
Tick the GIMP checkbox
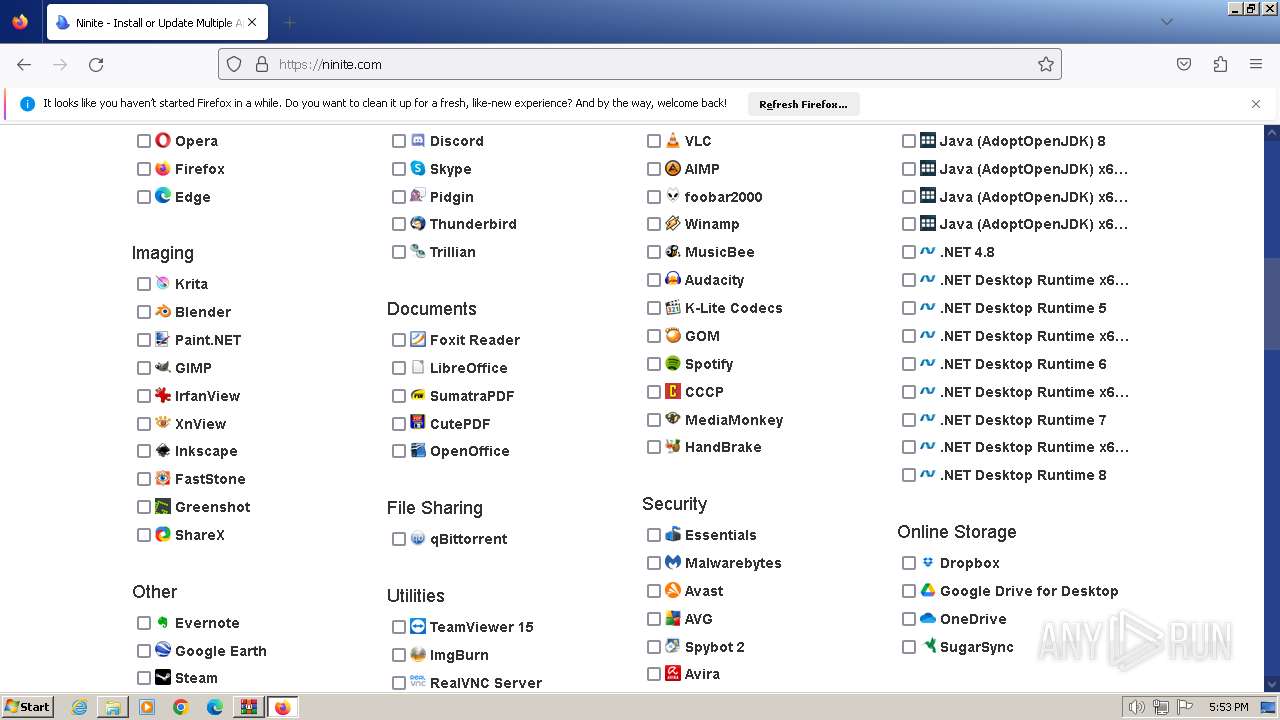(x=144, y=368)
